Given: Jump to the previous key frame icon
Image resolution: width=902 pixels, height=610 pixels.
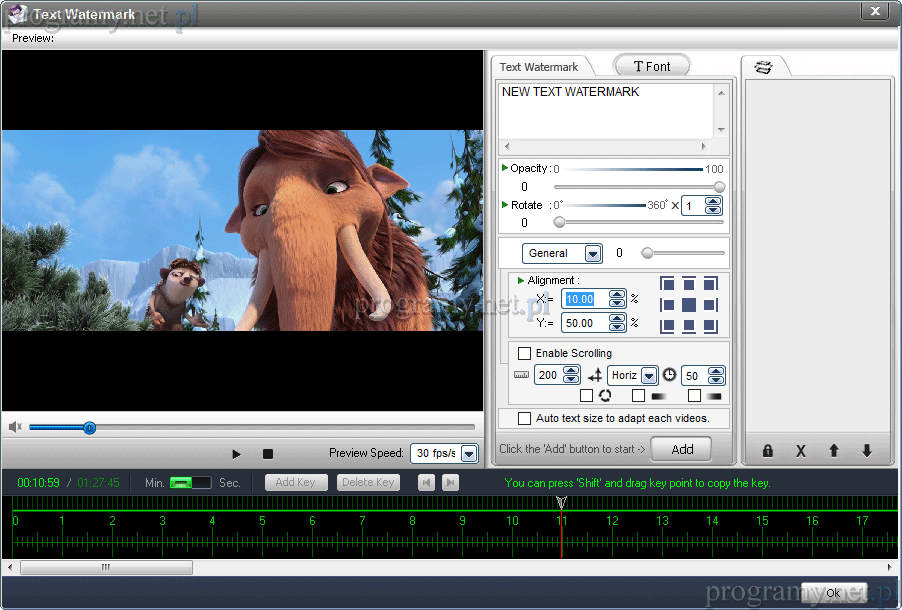Looking at the screenshot, I should [426, 483].
